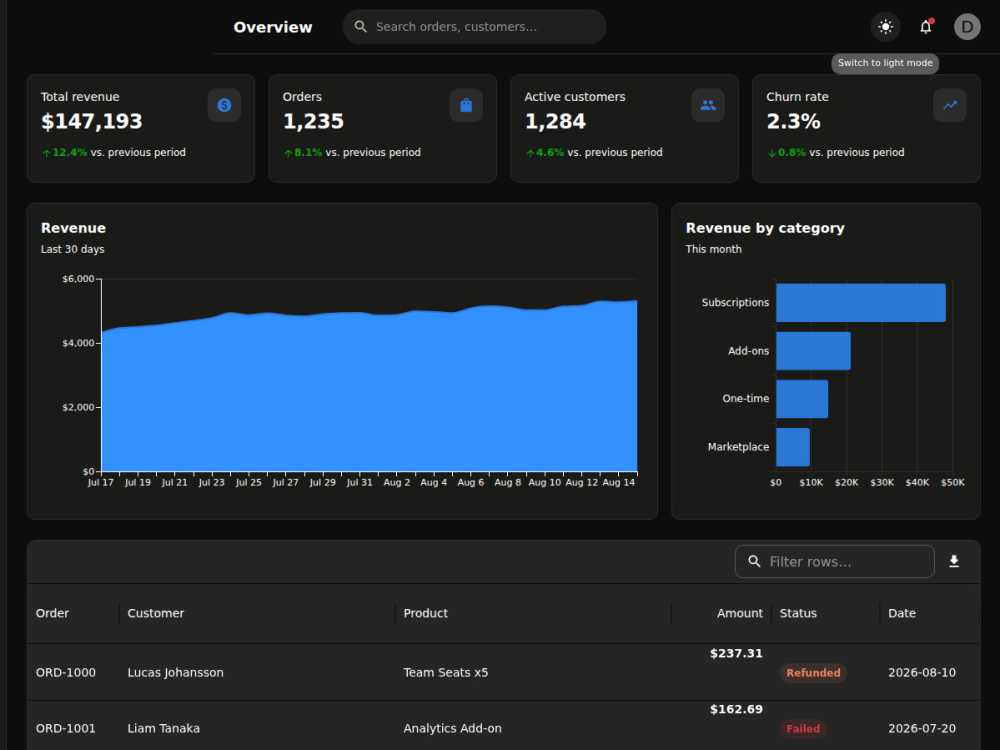Click the $147,193 total revenue value
This screenshot has height=750, width=1000.
click(x=92, y=121)
